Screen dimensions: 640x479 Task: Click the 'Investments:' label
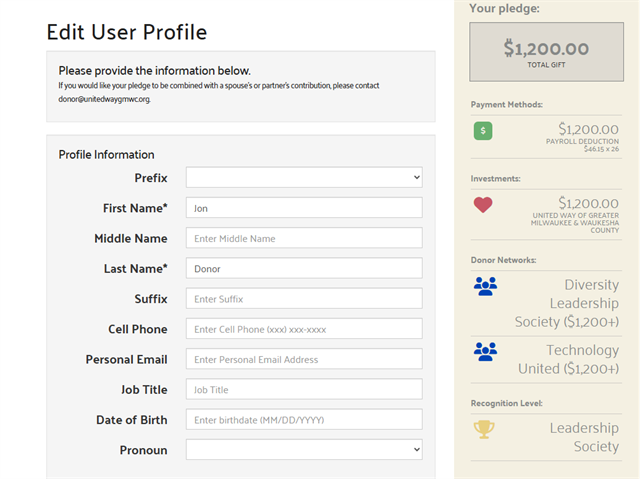[x=495, y=179]
